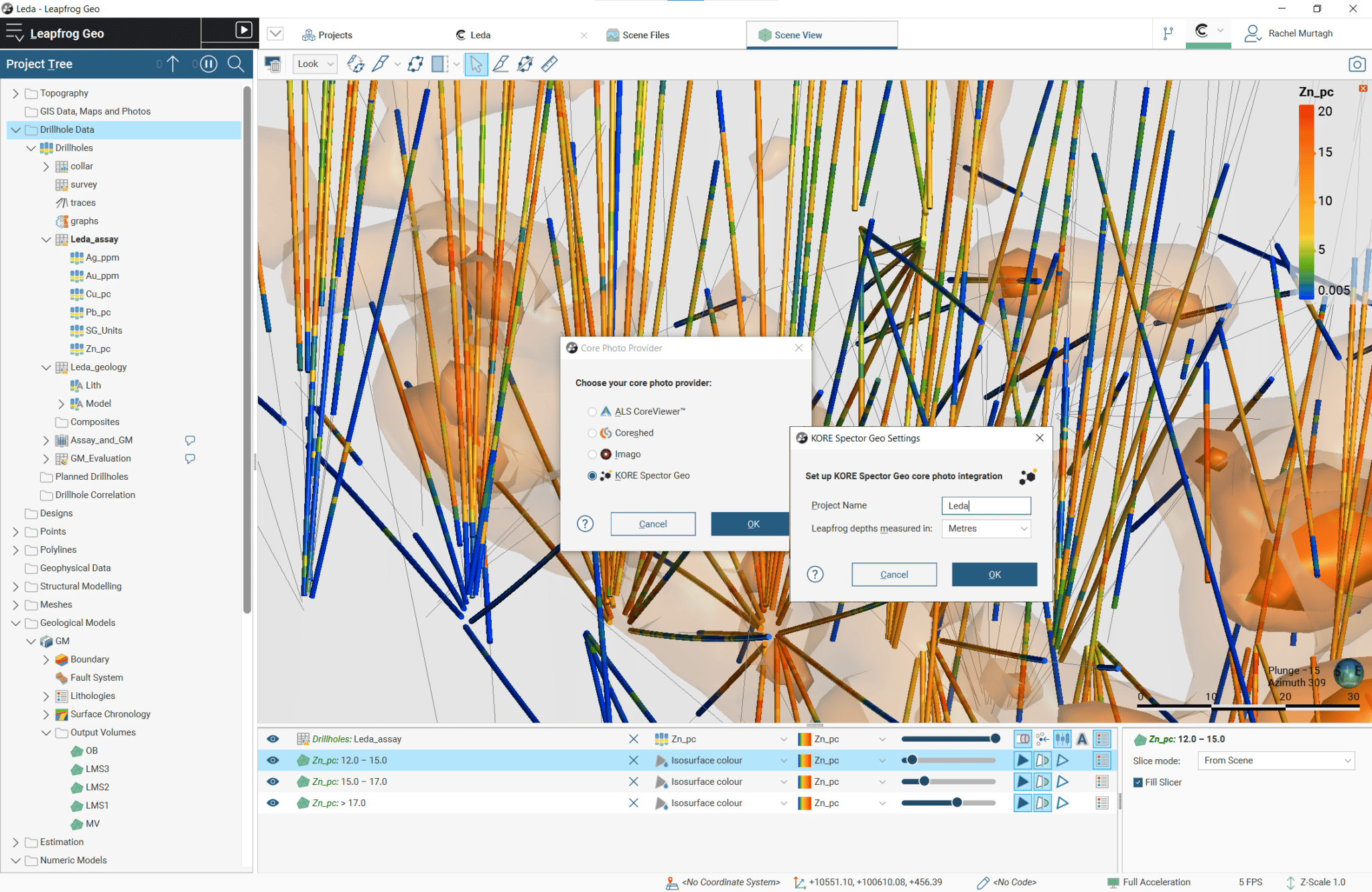Toggle text labels for Drillholes Leda_assay
Screen dimensions: 1372x892
[1082, 739]
